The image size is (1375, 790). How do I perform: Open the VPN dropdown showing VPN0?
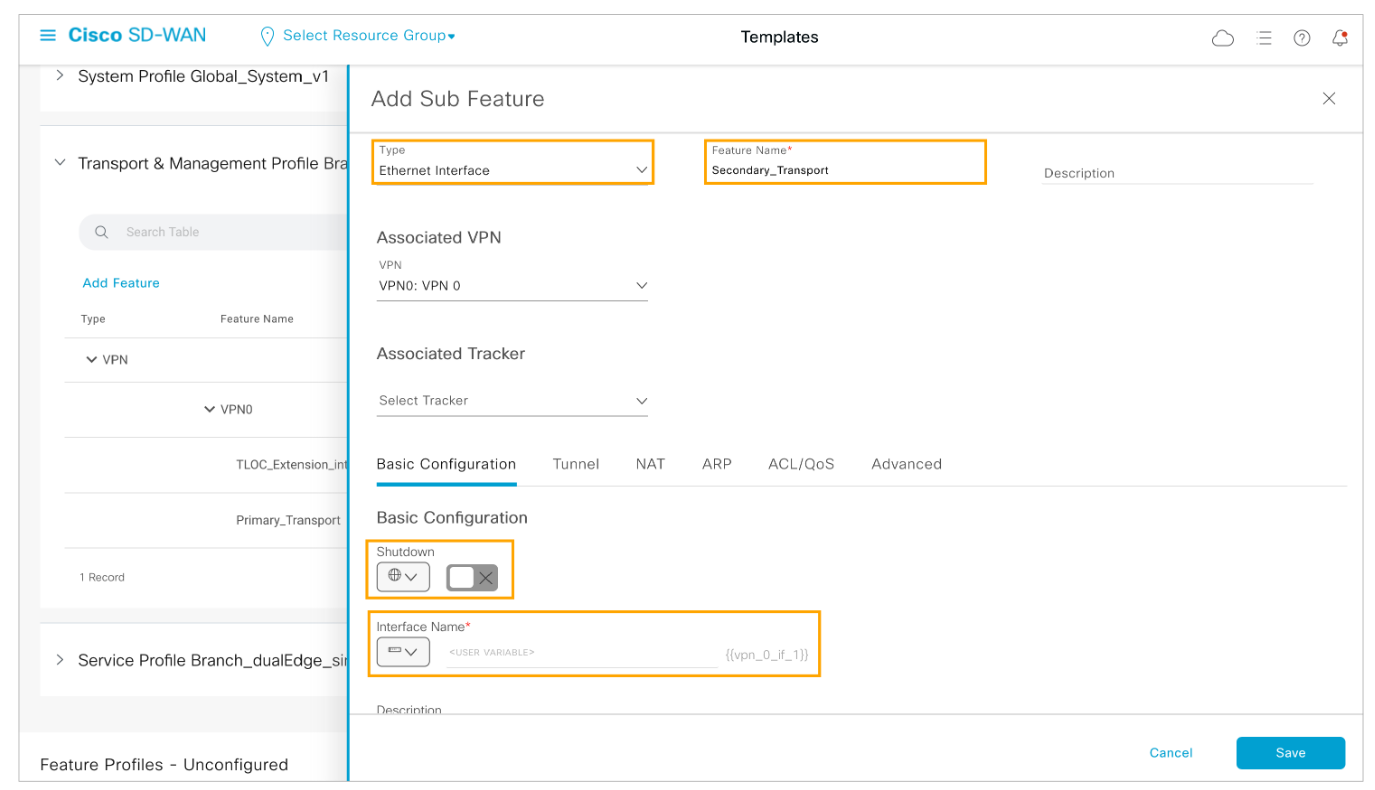point(512,286)
